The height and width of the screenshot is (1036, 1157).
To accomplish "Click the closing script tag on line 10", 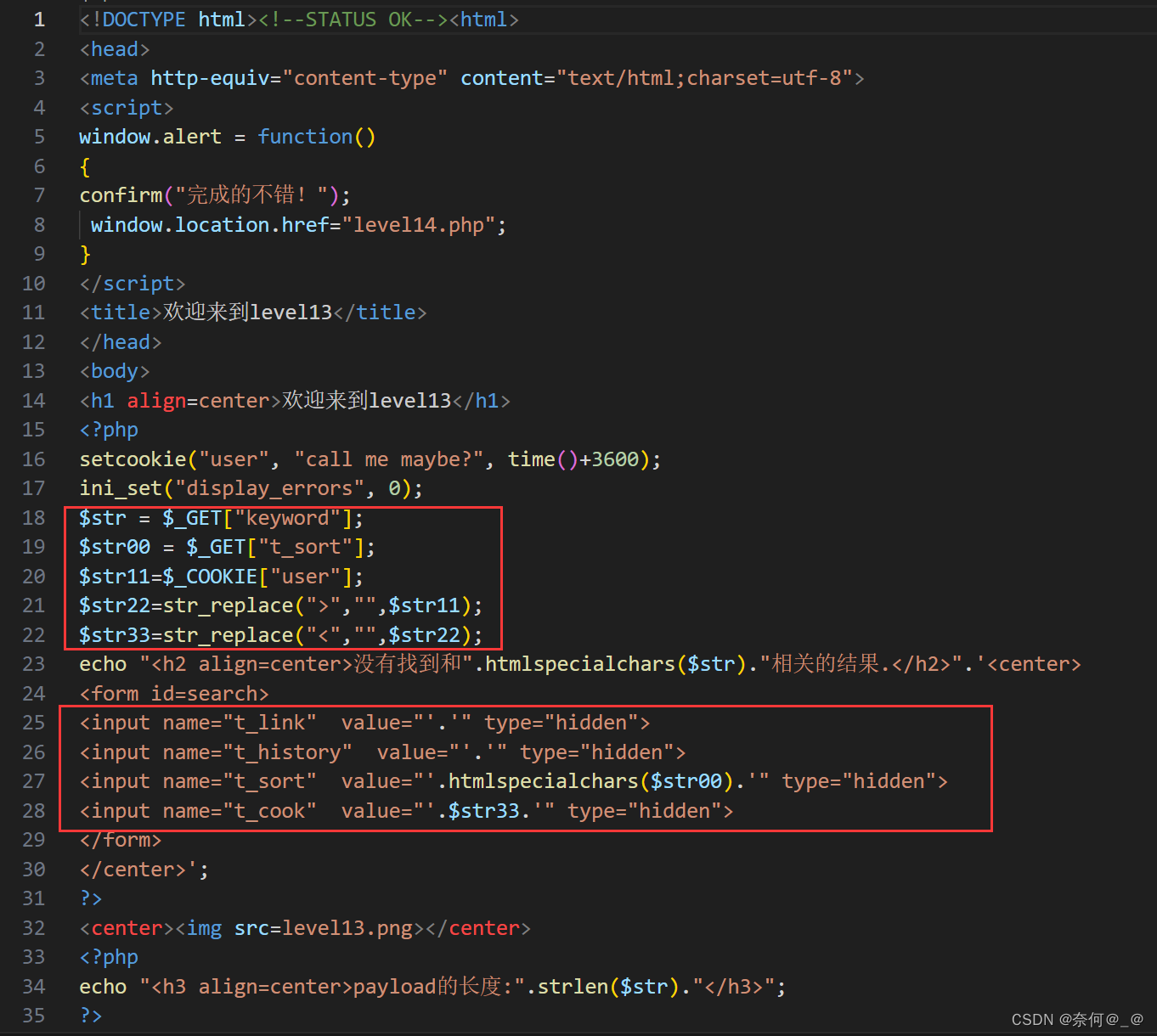I will point(133,284).
